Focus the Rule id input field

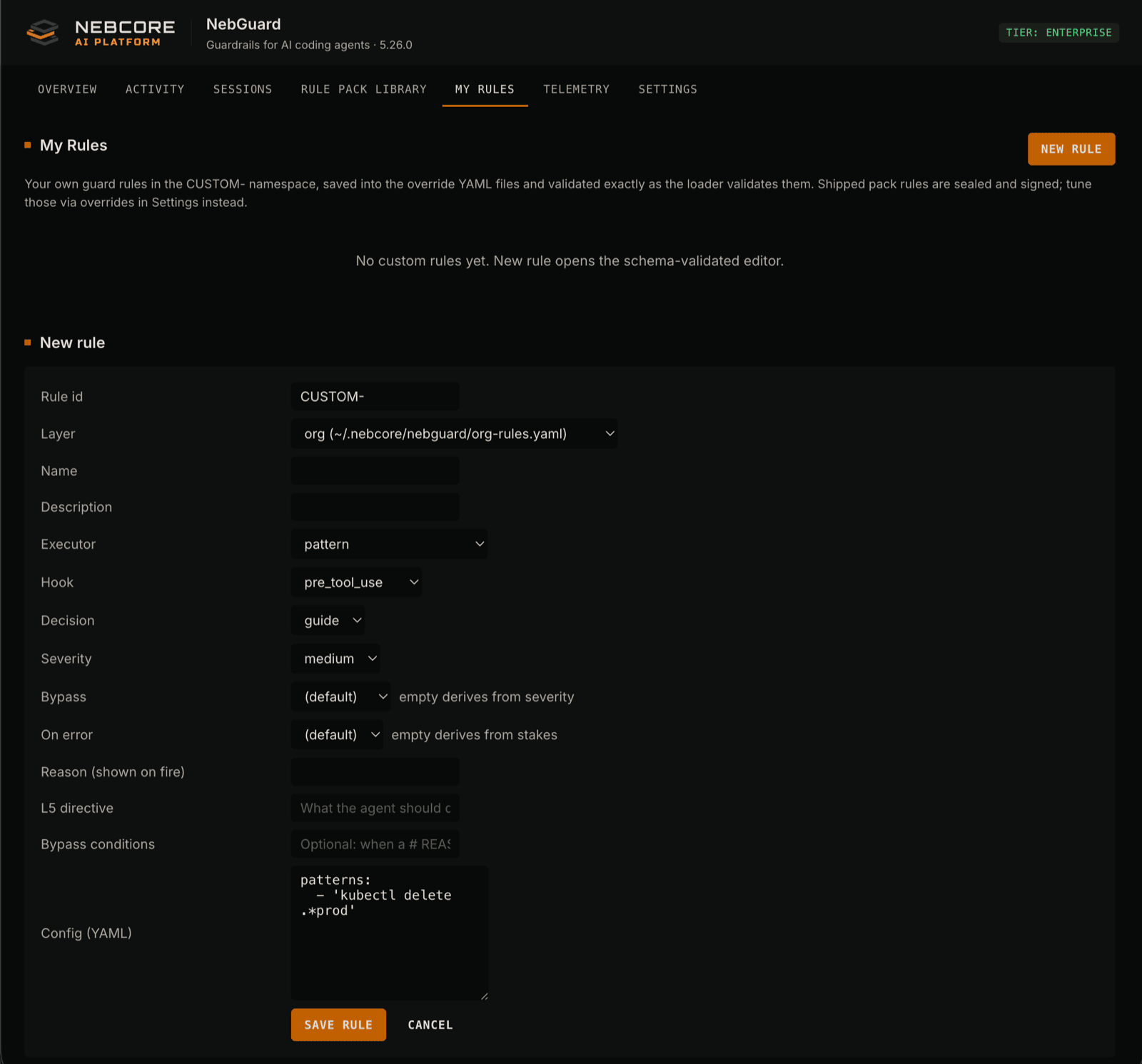coord(375,397)
